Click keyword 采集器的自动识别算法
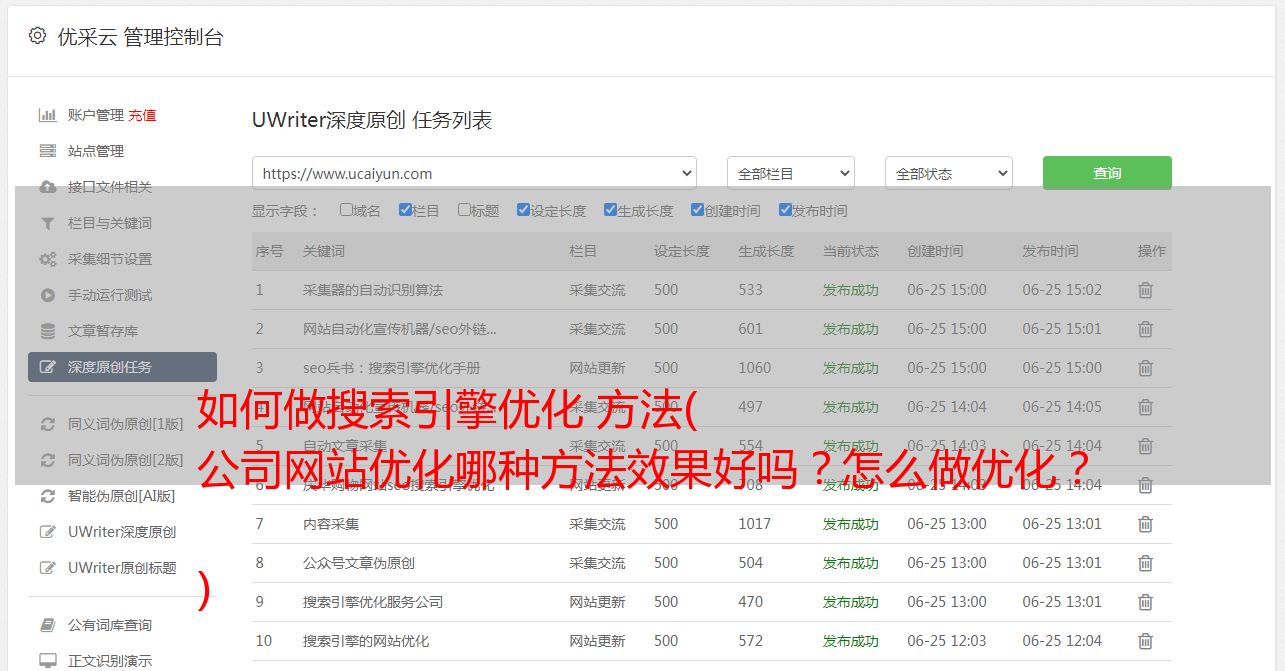Image resolution: width=1285 pixels, height=671 pixels. coord(373,290)
